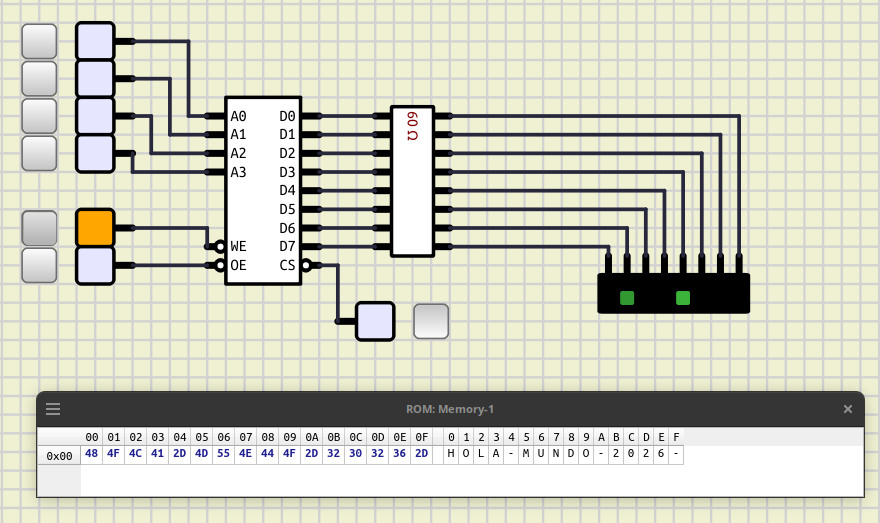Click the CS push button near bottom

[431, 322]
